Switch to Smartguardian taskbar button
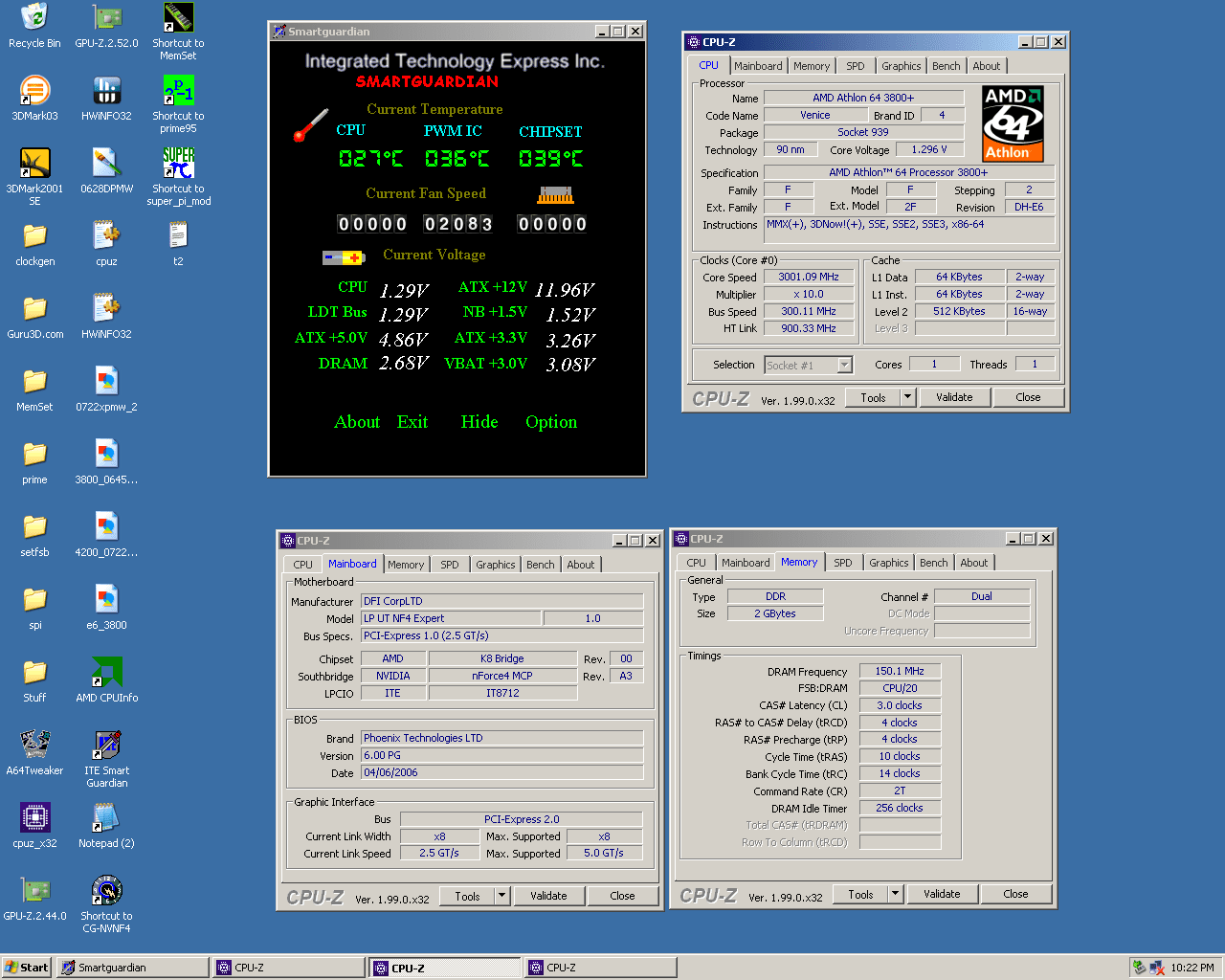 click(x=132, y=968)
